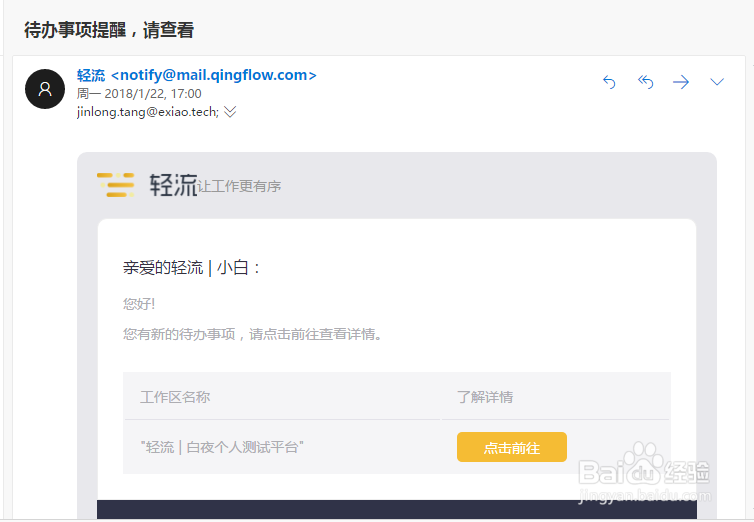
Task: Click the email subject 待办事项提醒，请查看
Action: [x=109, y=30]
